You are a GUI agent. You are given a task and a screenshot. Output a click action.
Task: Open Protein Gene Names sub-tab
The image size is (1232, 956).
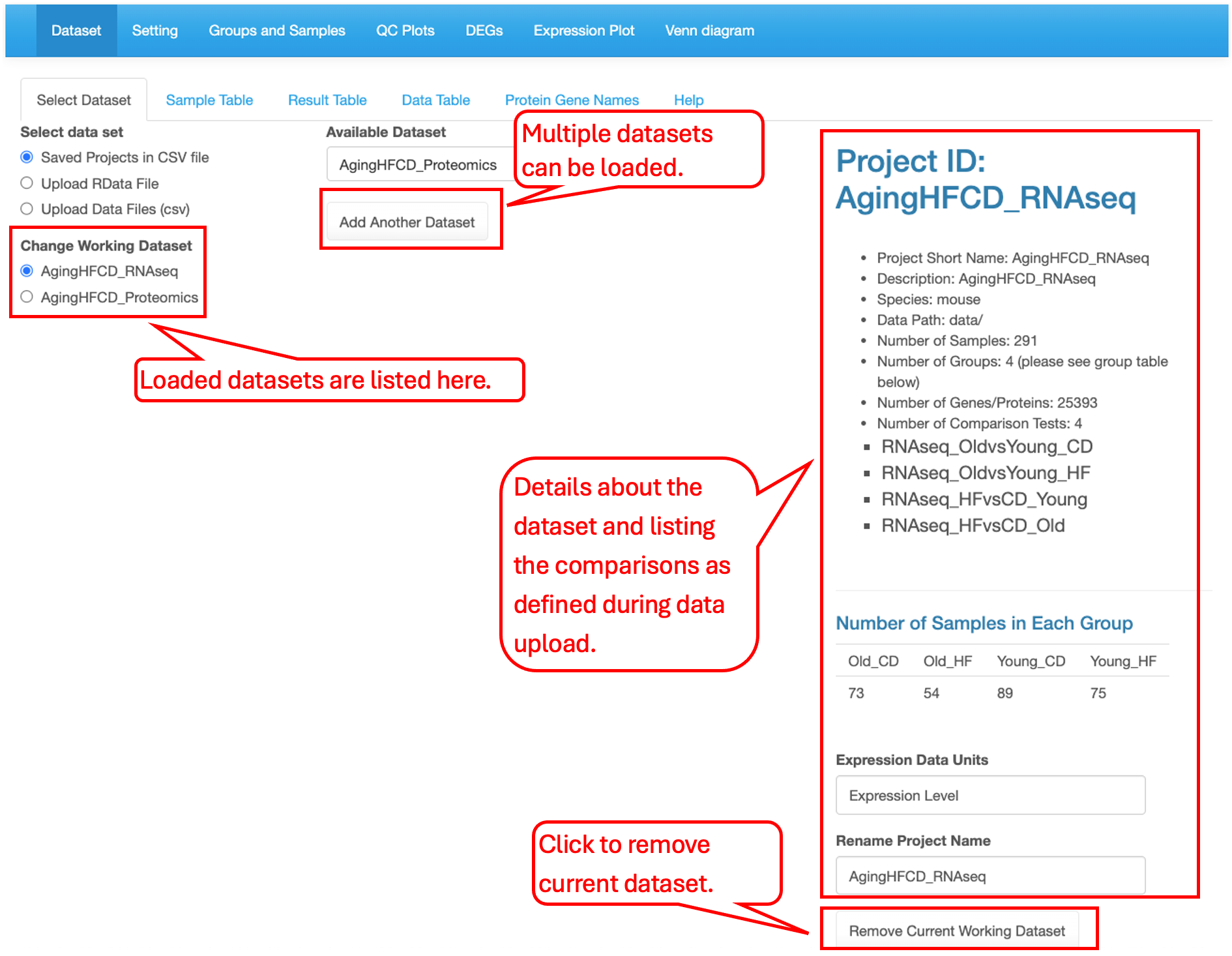point(572,100)
